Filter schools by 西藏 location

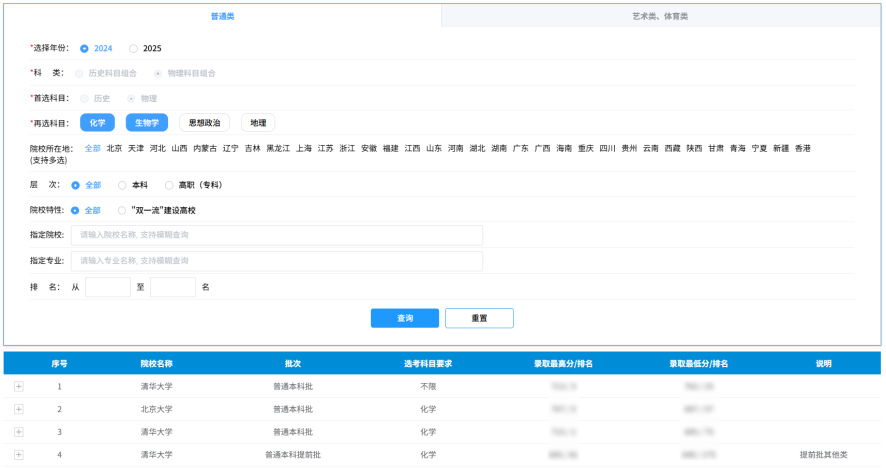coord(672,148)
